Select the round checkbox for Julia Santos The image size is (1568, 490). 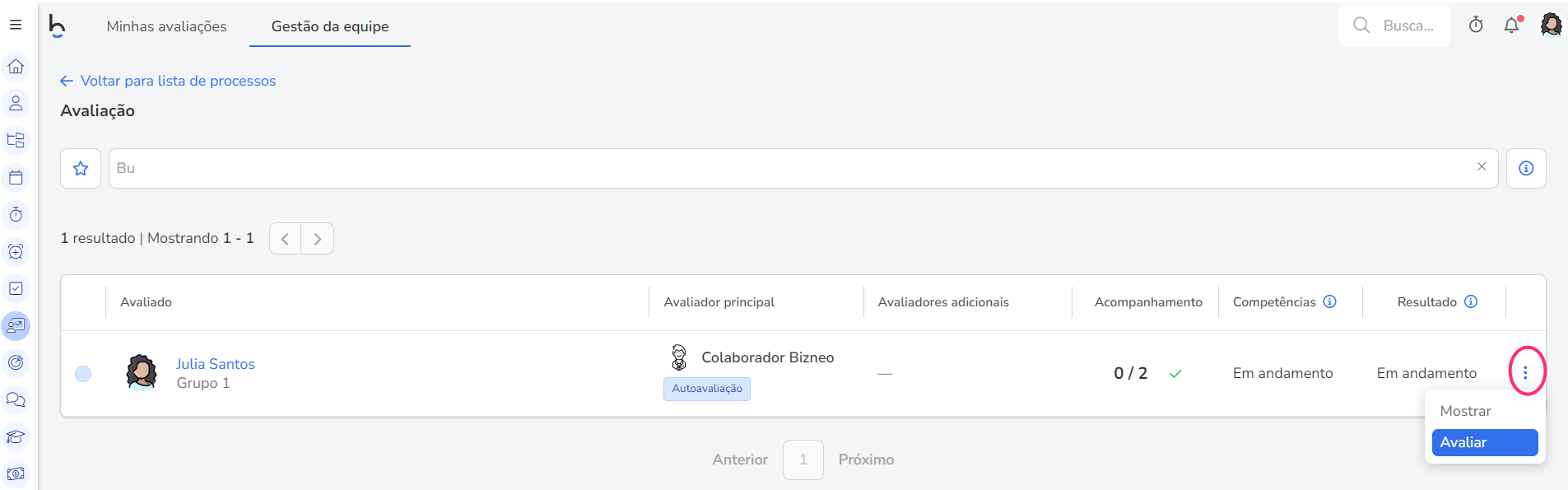(x=83, y=374)
